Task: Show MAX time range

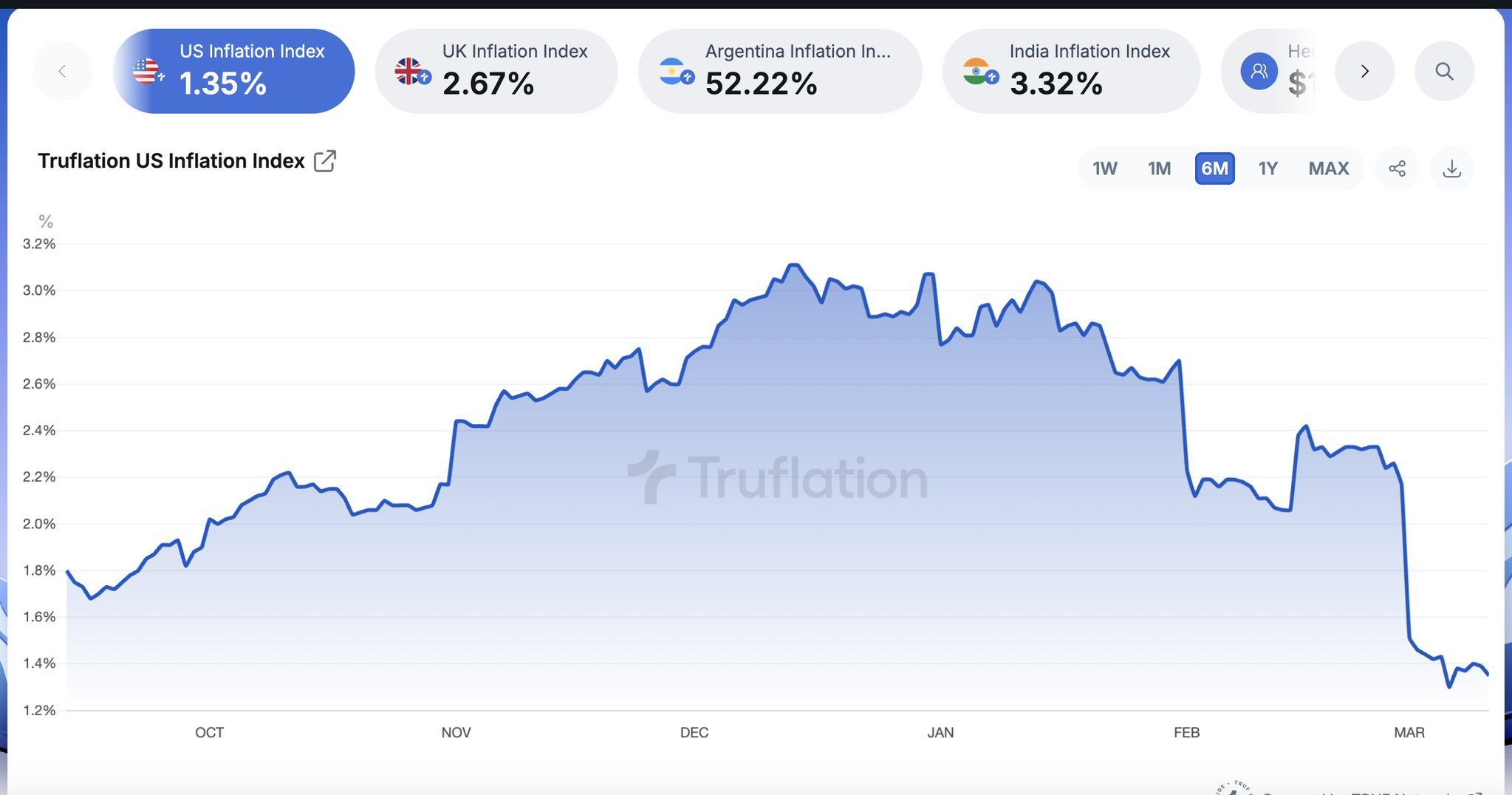Action: [1329, 168]
